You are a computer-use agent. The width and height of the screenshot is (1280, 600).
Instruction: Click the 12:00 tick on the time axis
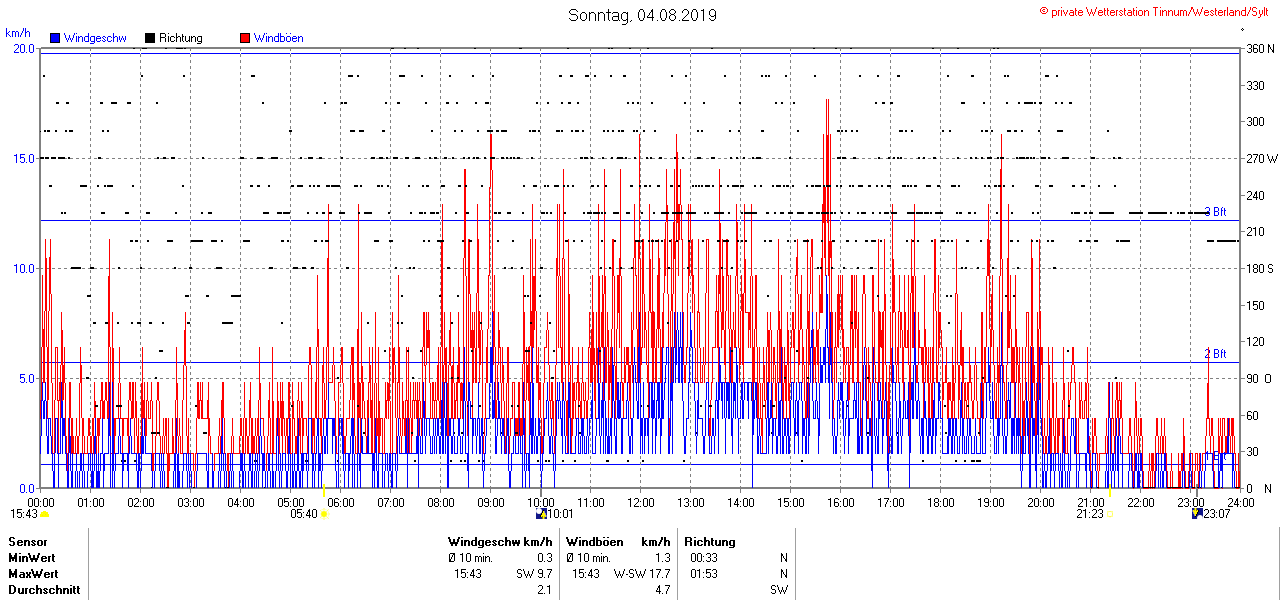pyautogui.click(x=641, y=502)
